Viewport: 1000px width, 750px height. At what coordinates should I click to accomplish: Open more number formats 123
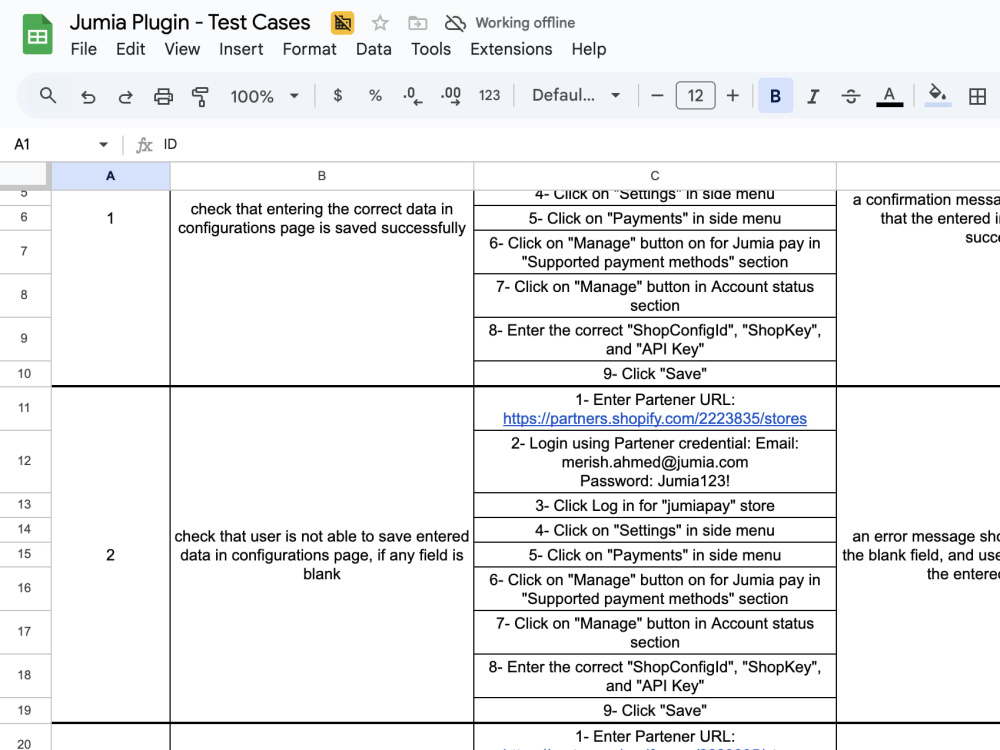[x=489, y=96]
